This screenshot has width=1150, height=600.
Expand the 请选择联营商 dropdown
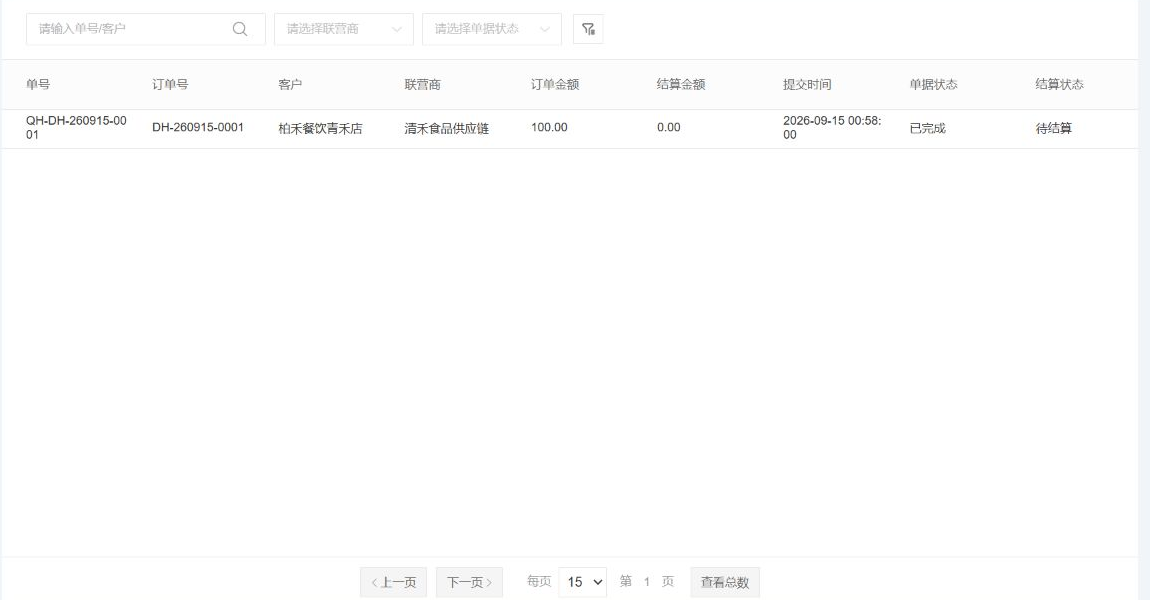click(x=344, y=29)
